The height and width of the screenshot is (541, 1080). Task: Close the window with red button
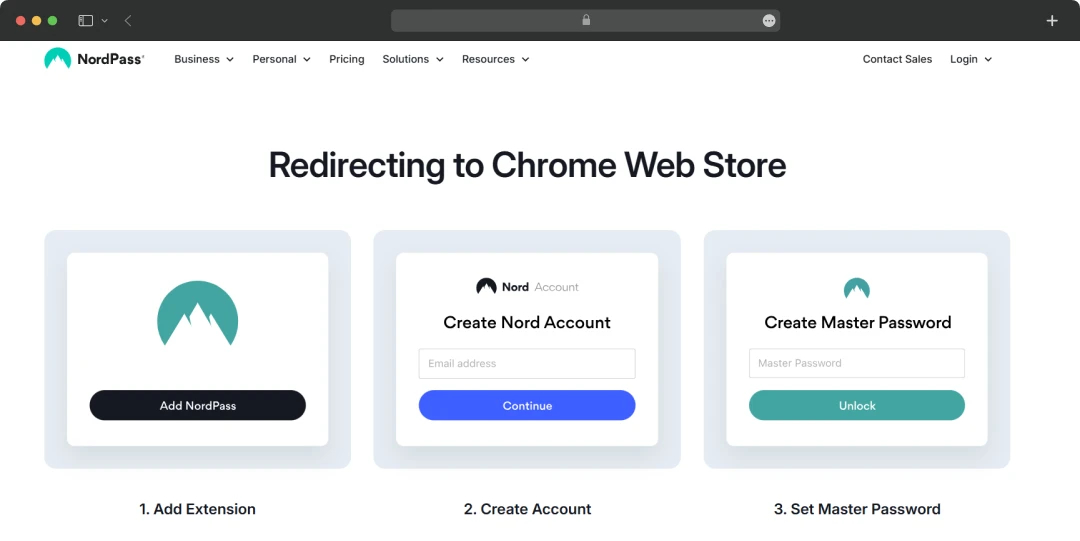coord(21,21)
